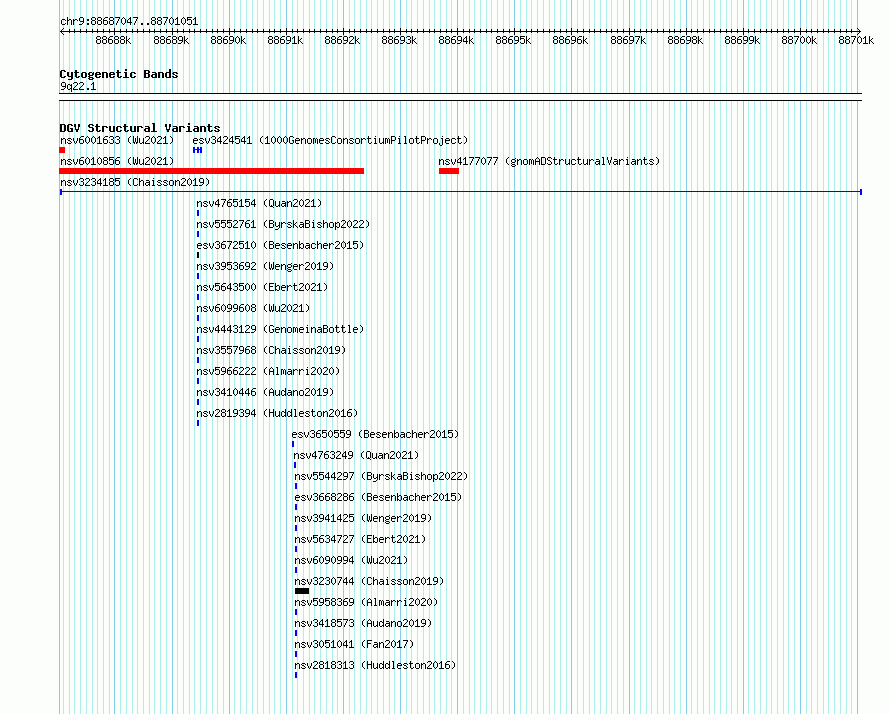Open nsv3941425 (Wenger2019) variant
Screen dimensions: 890x714
tap(363, 518)
